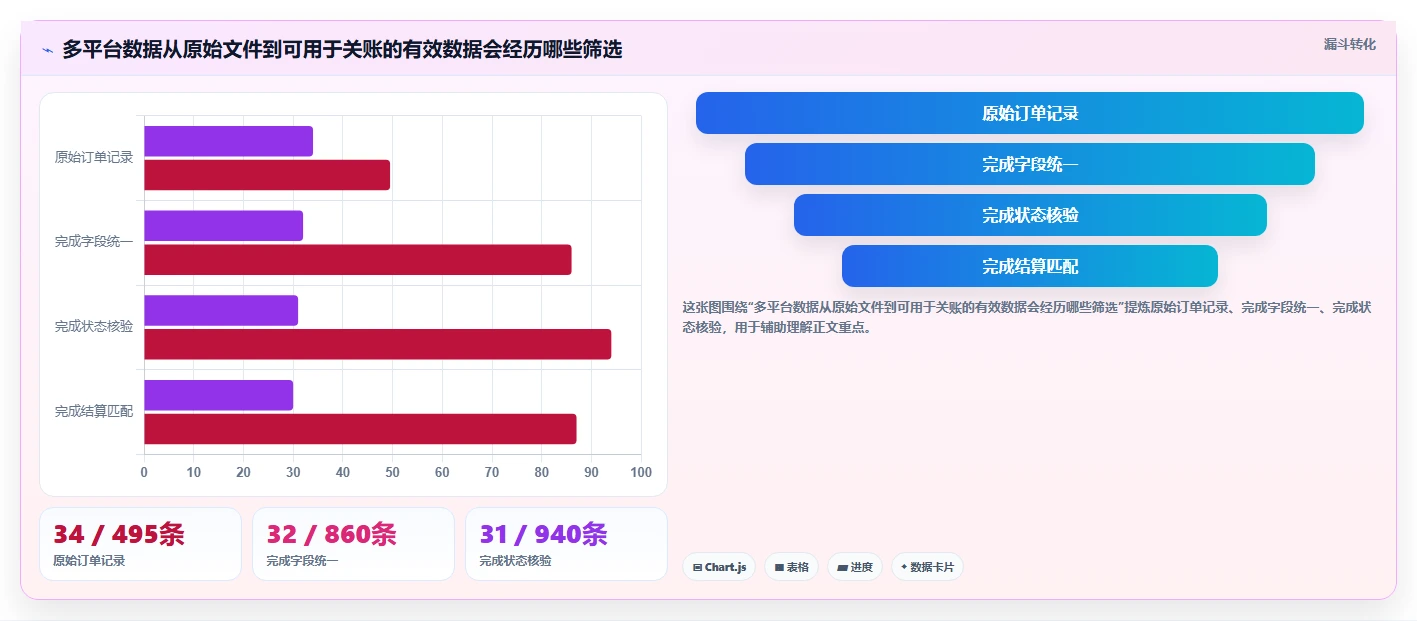Image resolution: width=1417 pixels, height=621 pixels.
Task: Click the purple bar for 完成字段统一
Action: [223, 226]
